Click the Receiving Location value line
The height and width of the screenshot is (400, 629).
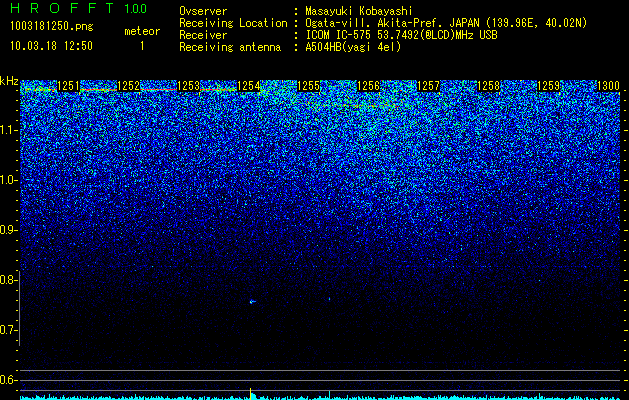coord(446,23)
